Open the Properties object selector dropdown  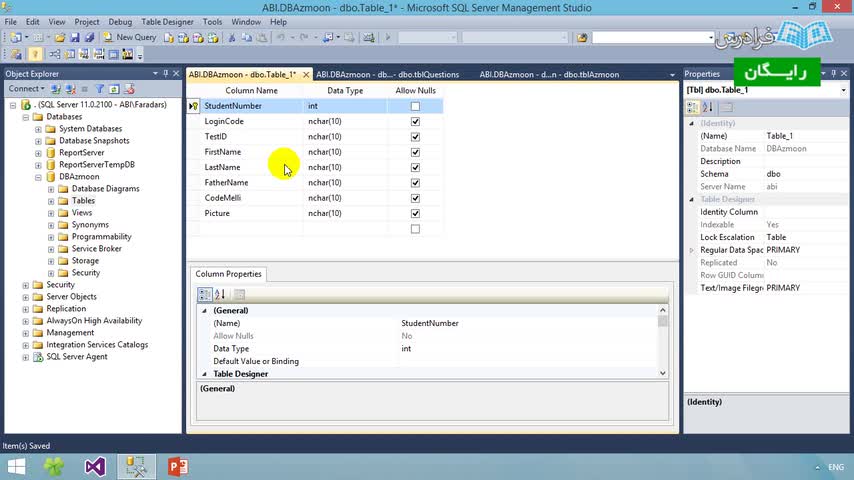click(x=843, y=90)
